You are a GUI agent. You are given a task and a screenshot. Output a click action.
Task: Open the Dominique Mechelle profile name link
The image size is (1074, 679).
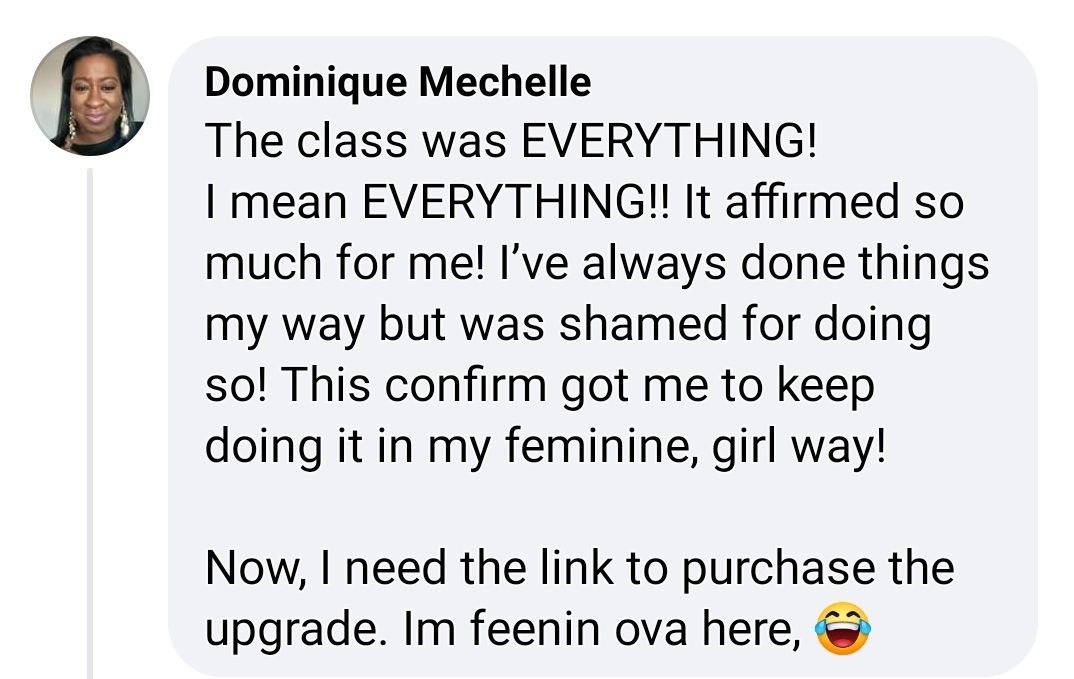(x=397, y=83)
